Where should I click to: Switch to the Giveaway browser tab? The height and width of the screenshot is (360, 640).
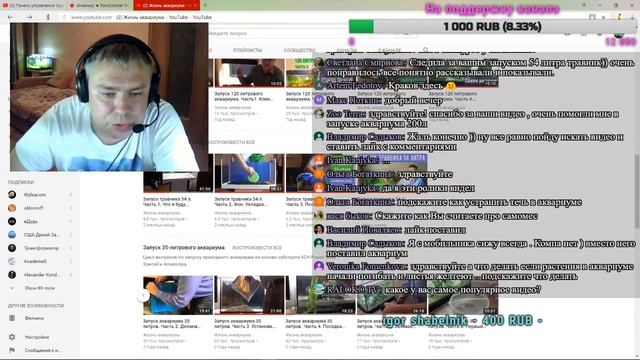tap(99, 5)
